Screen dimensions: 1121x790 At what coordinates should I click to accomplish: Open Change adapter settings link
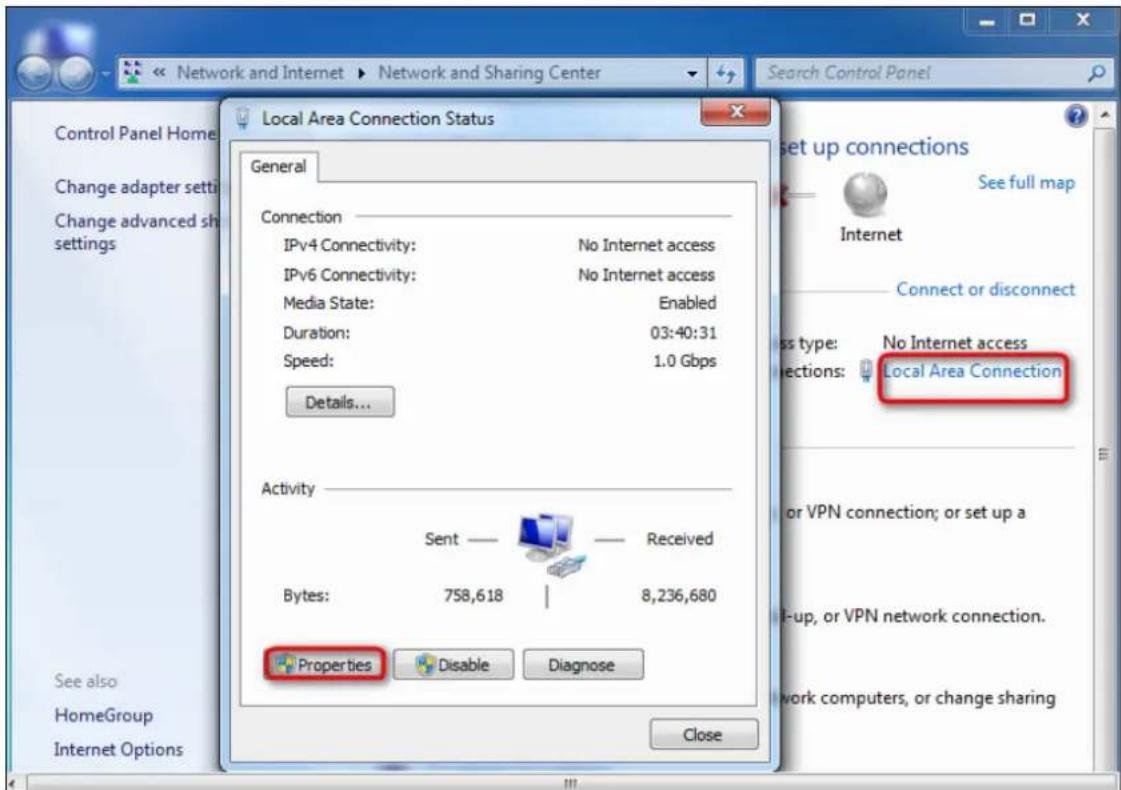(136, 187)
